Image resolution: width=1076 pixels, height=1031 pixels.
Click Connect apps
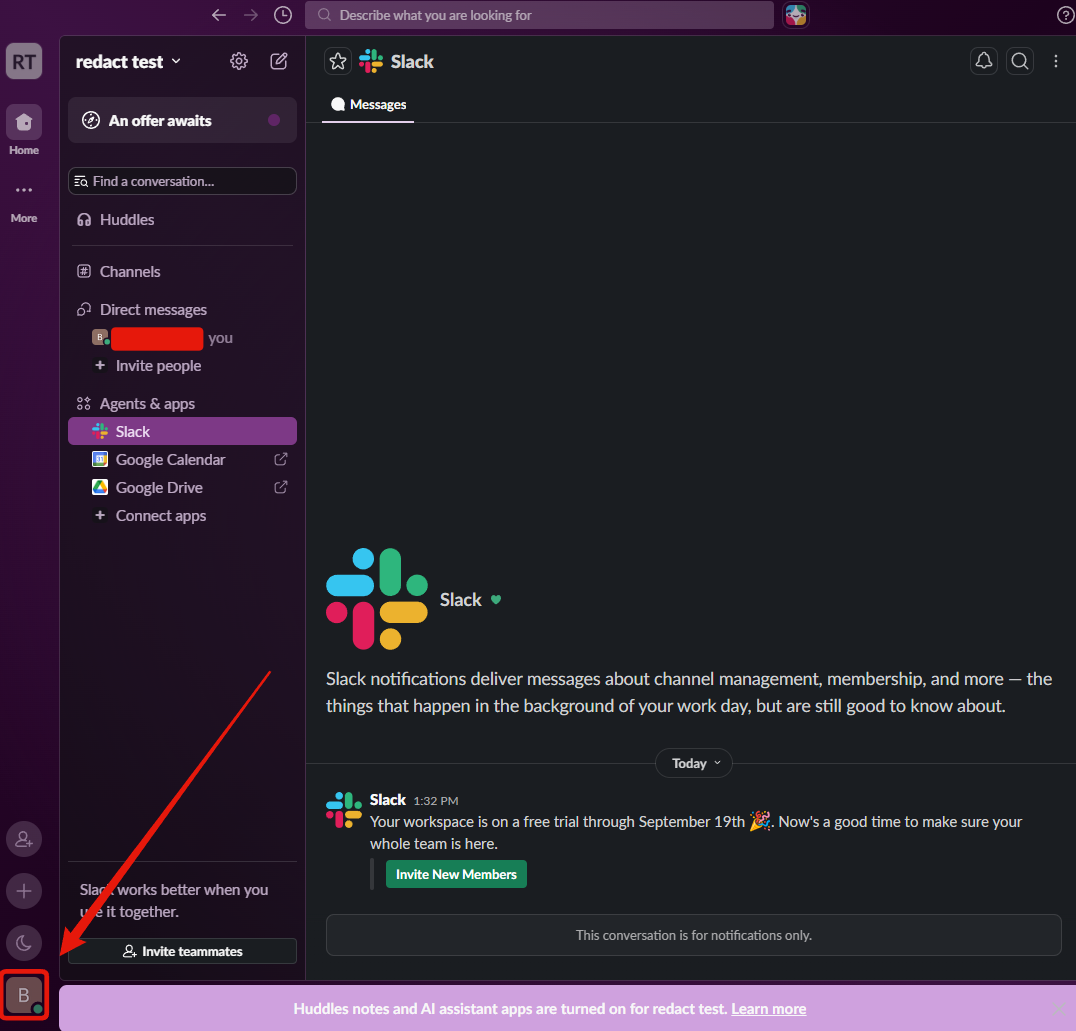[183, 516]
